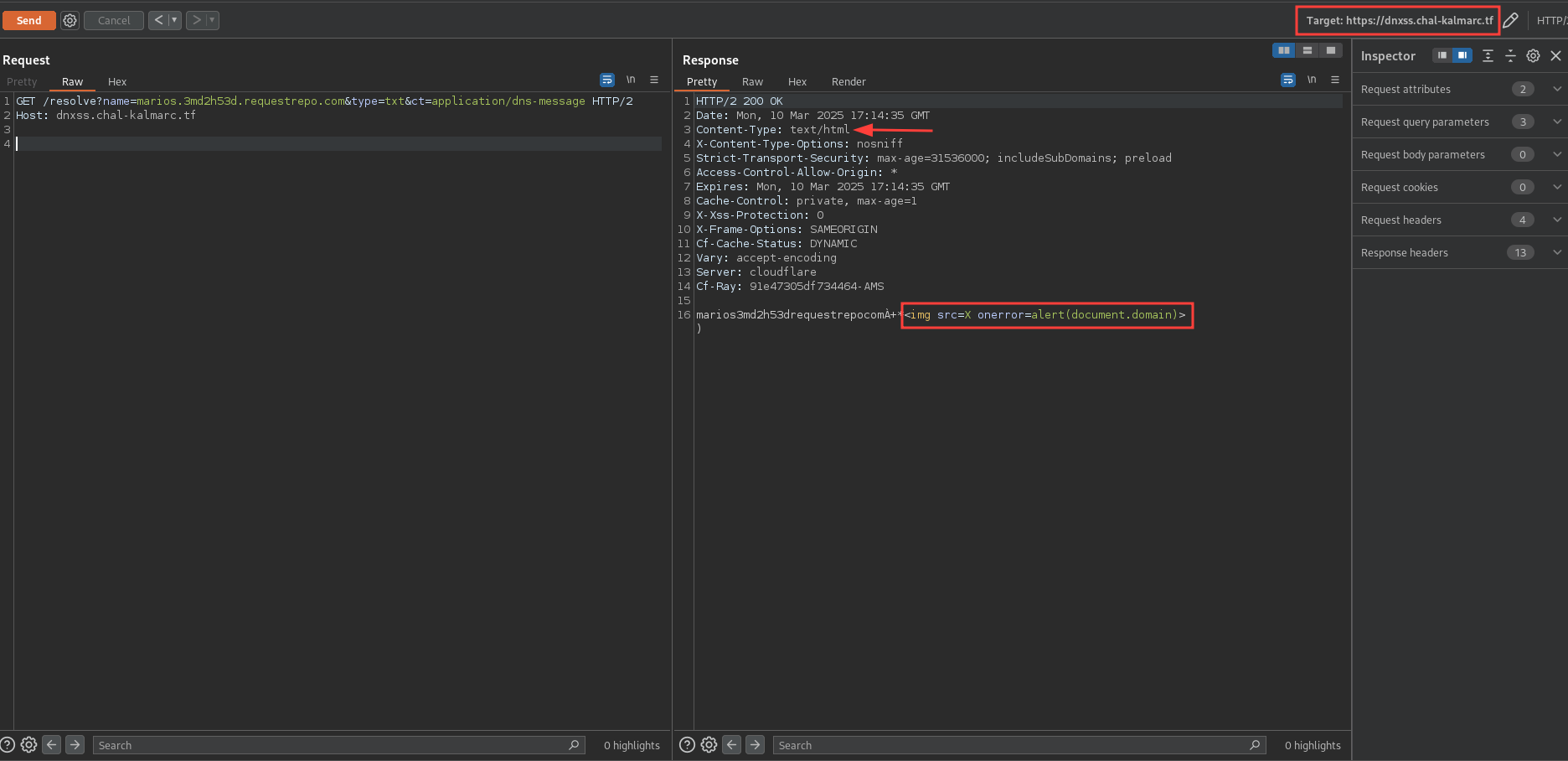Toggle non-printable chars in Response panel
This screenshot has width=1568, height=761.
click(1312, 80)
